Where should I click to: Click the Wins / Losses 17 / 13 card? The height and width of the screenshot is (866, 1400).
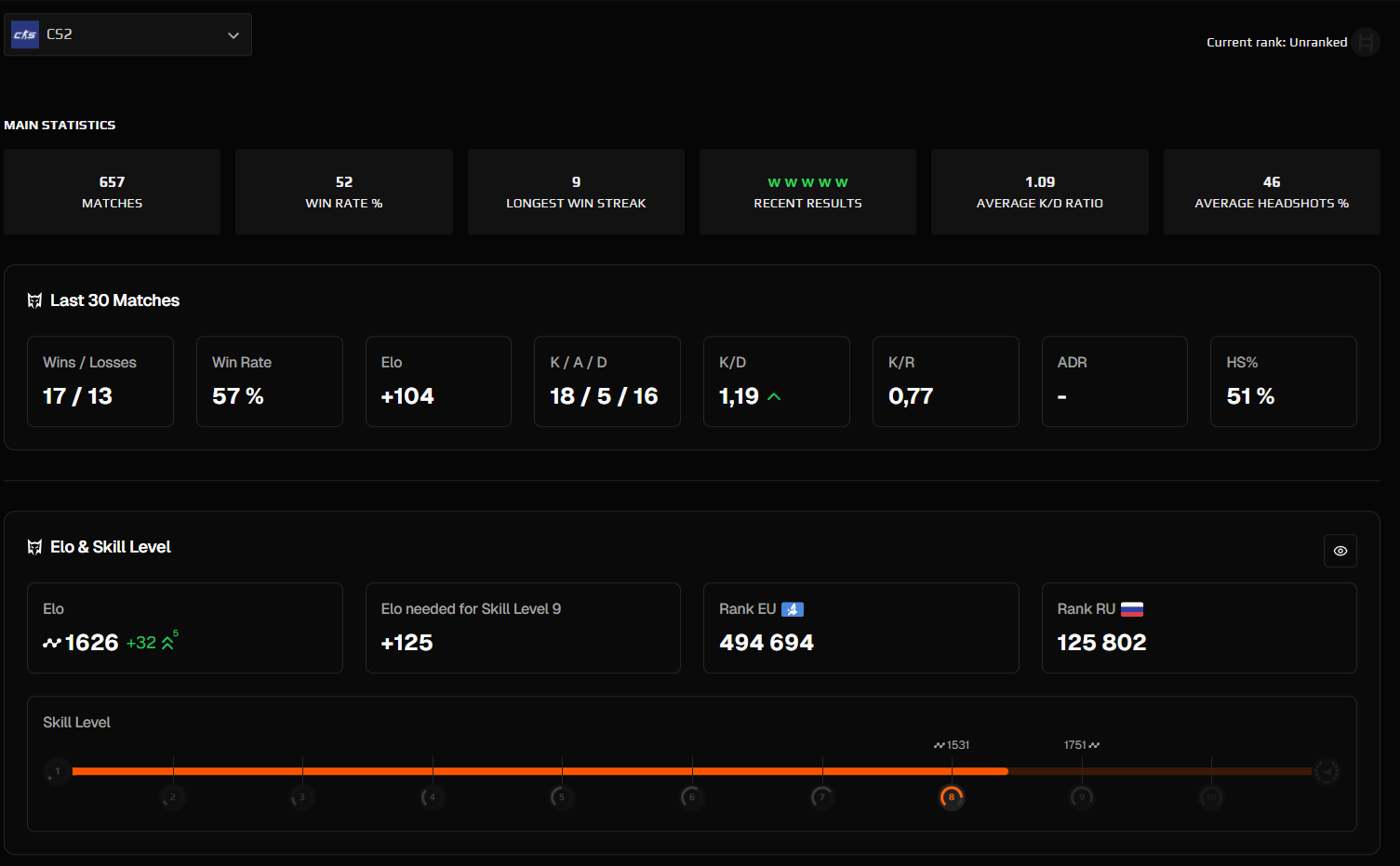[x=100, y=381]
